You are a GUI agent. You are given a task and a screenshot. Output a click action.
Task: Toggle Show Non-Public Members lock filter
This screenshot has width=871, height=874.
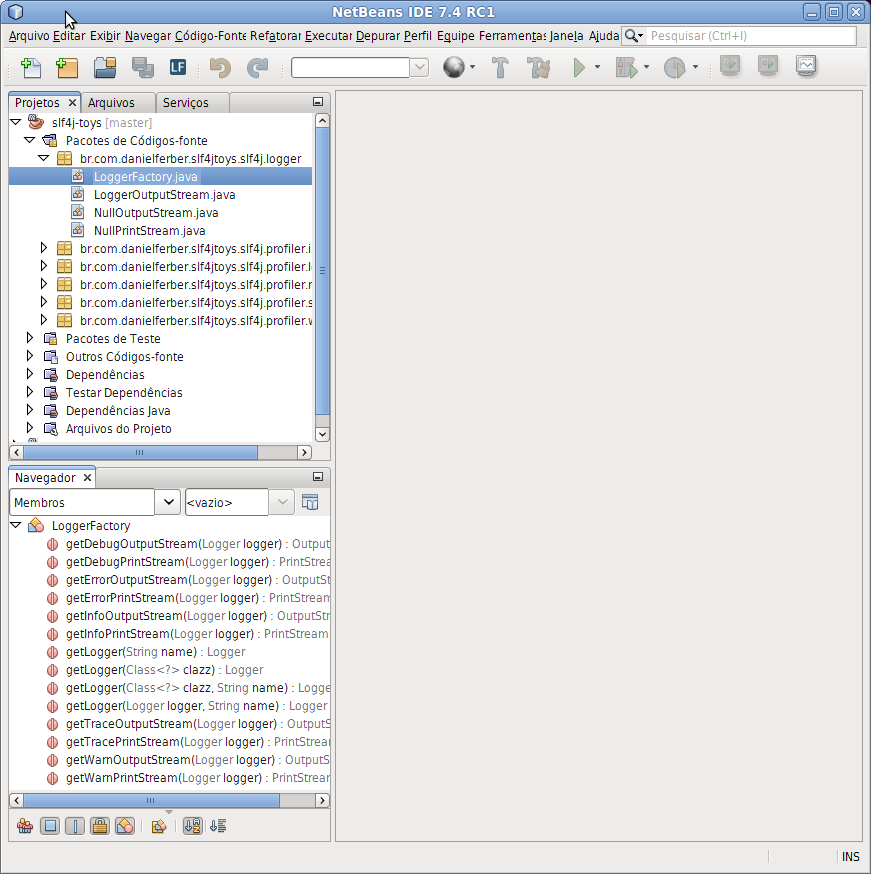(x=100, y=826)
